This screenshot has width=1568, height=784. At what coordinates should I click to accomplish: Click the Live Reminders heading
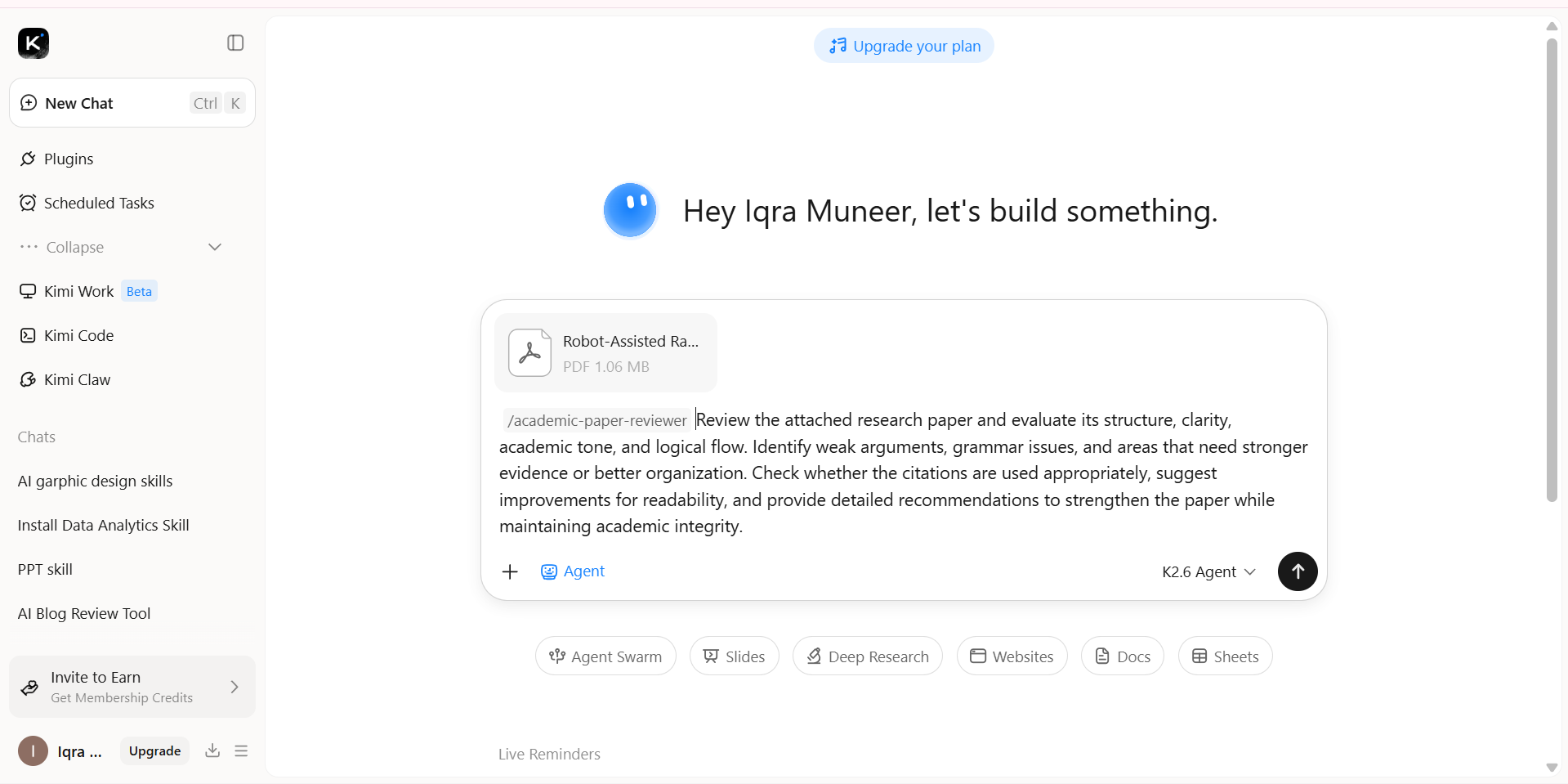(x=549, y=754)
